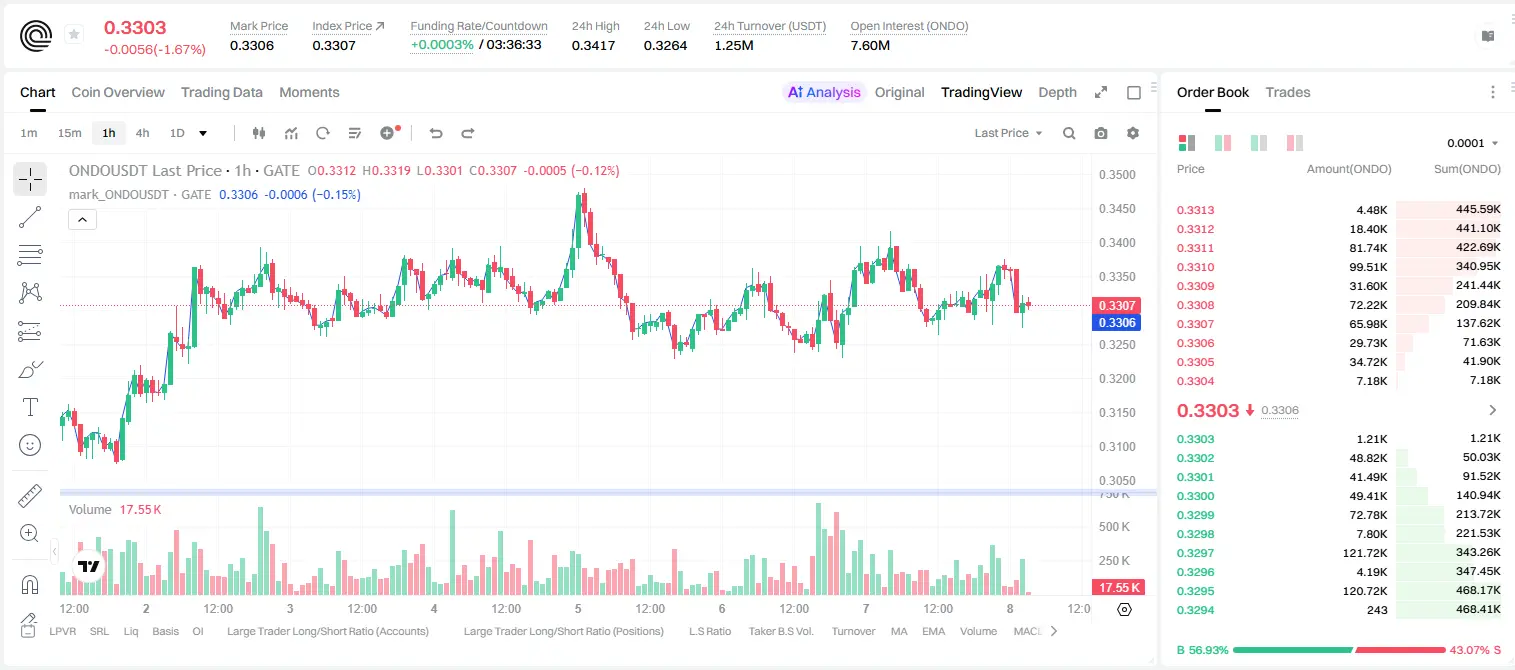Select the EMA indicator
Screen dimensions: 1515x670
933,631
